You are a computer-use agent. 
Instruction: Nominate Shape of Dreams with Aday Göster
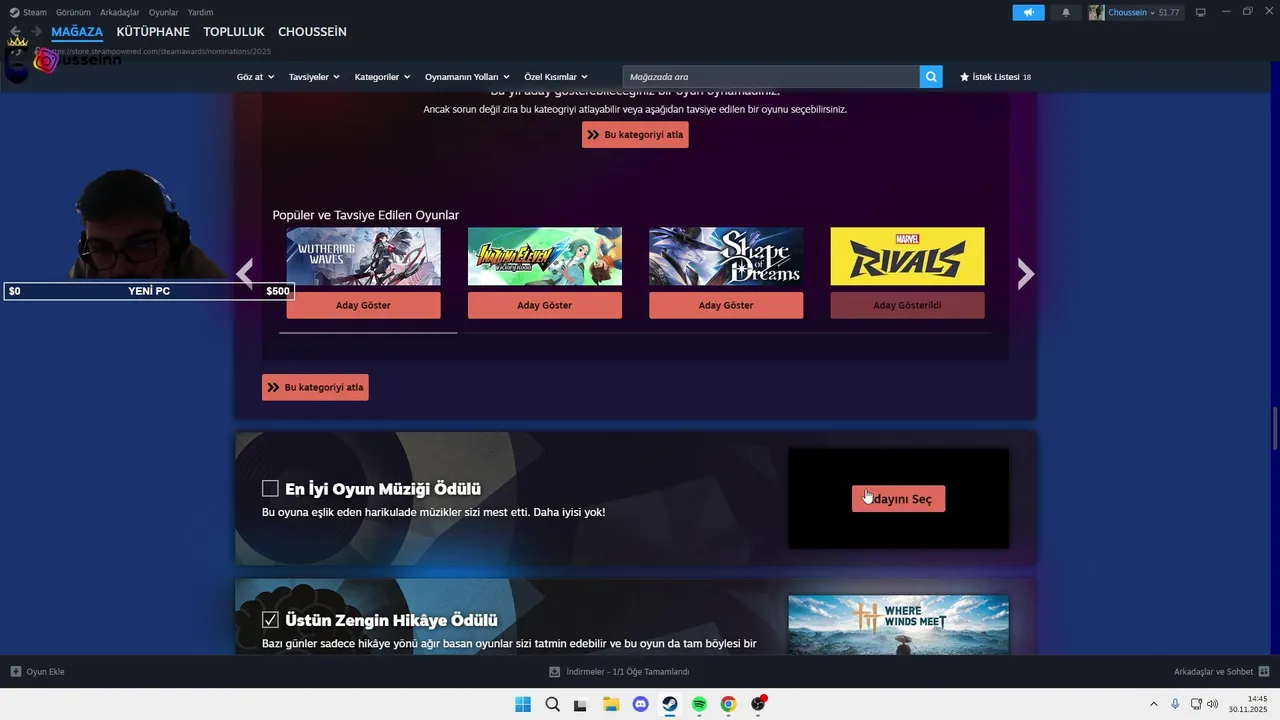click(726, 305)
